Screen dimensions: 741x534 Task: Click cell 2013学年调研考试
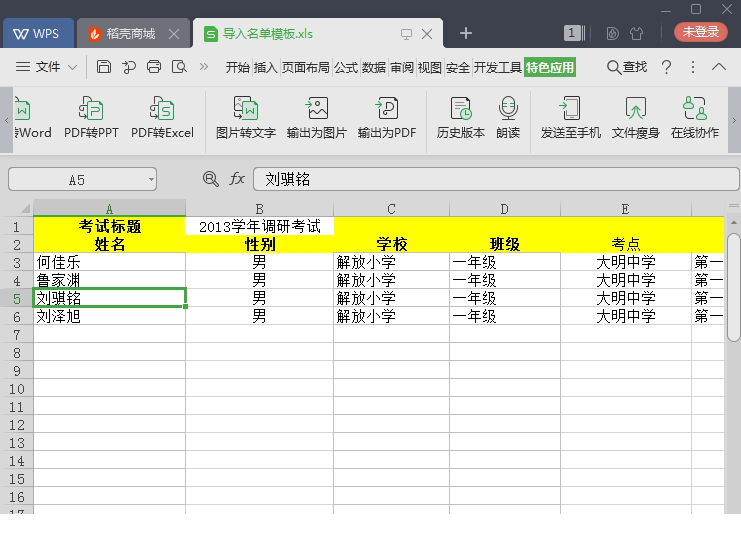(x=259, y=226)
